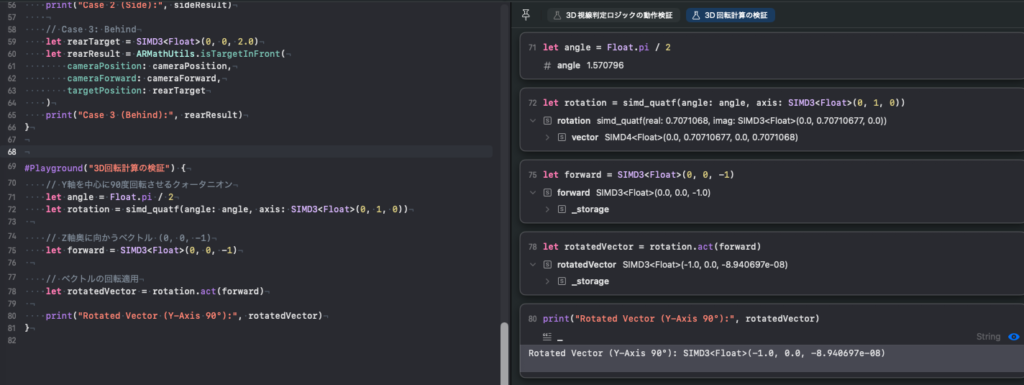Click struct icon of _storage under rotatedVector
Viewport: 1024px width, 385px height.
562,281
